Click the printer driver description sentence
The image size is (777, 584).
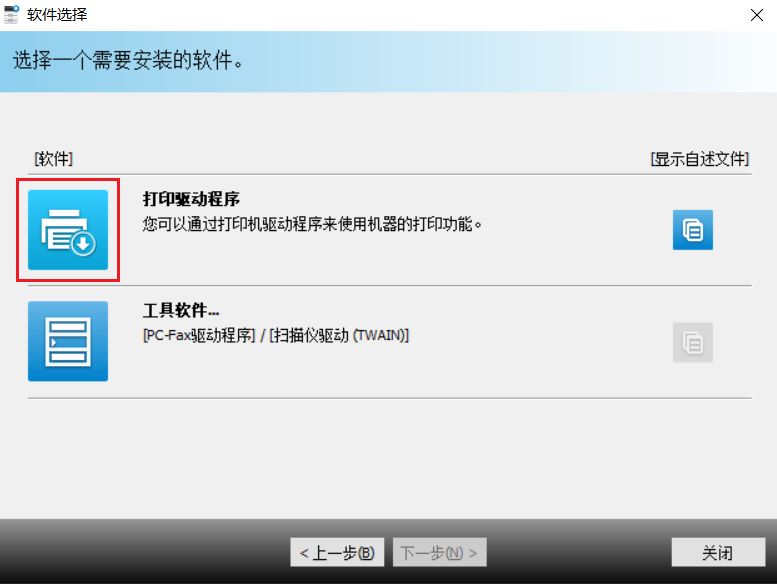pos(312,224)
